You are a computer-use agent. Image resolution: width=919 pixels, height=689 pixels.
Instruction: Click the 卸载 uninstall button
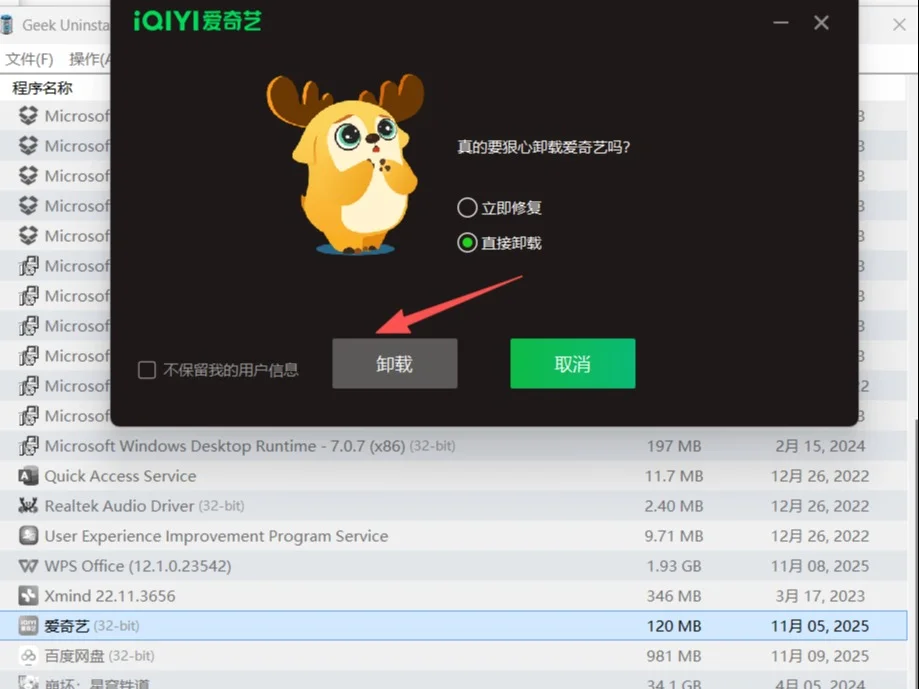394,363
